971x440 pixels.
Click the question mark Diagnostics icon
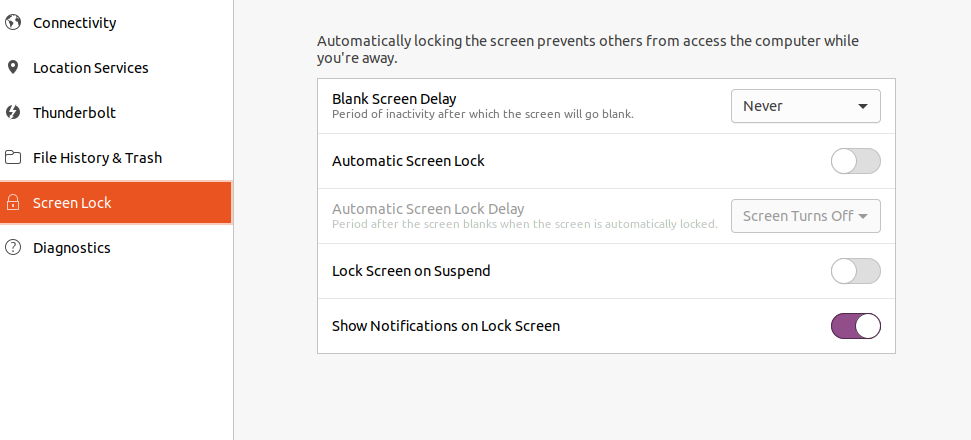click(x=12, y=248)
